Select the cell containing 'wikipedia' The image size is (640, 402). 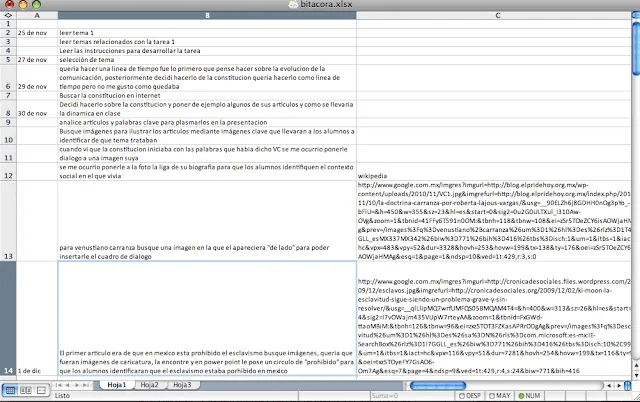[x=497, y=174]
